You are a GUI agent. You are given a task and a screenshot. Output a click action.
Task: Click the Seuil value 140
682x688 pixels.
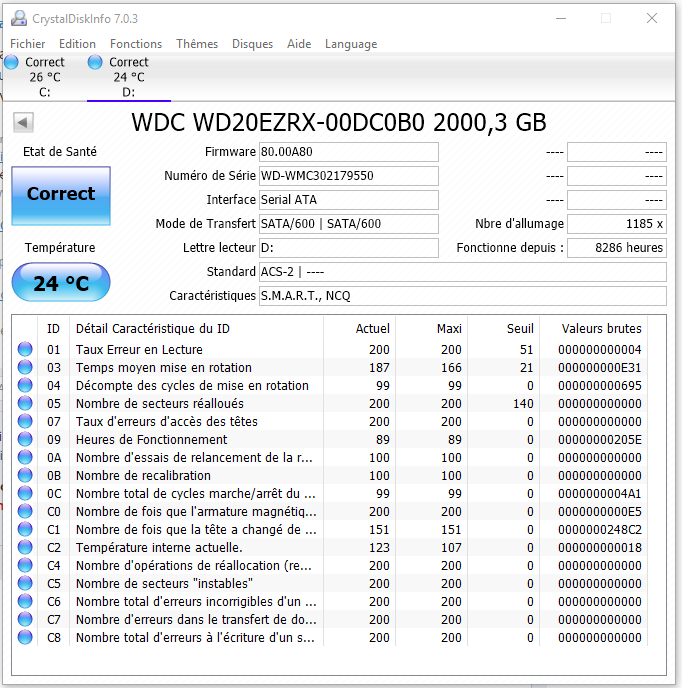pos(523,403)
